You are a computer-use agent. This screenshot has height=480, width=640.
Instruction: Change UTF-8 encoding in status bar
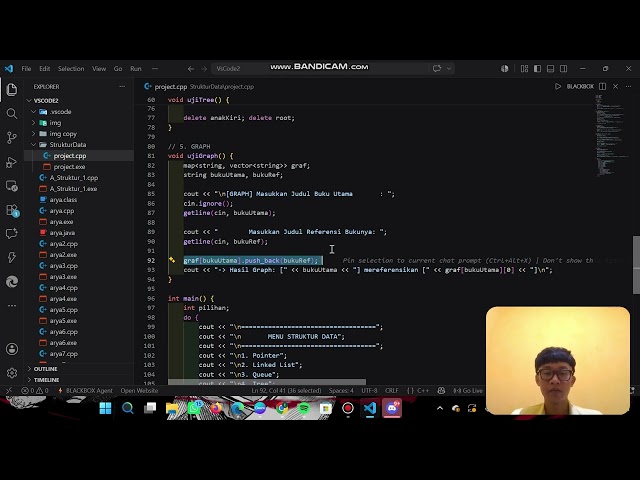pos(369,391)
